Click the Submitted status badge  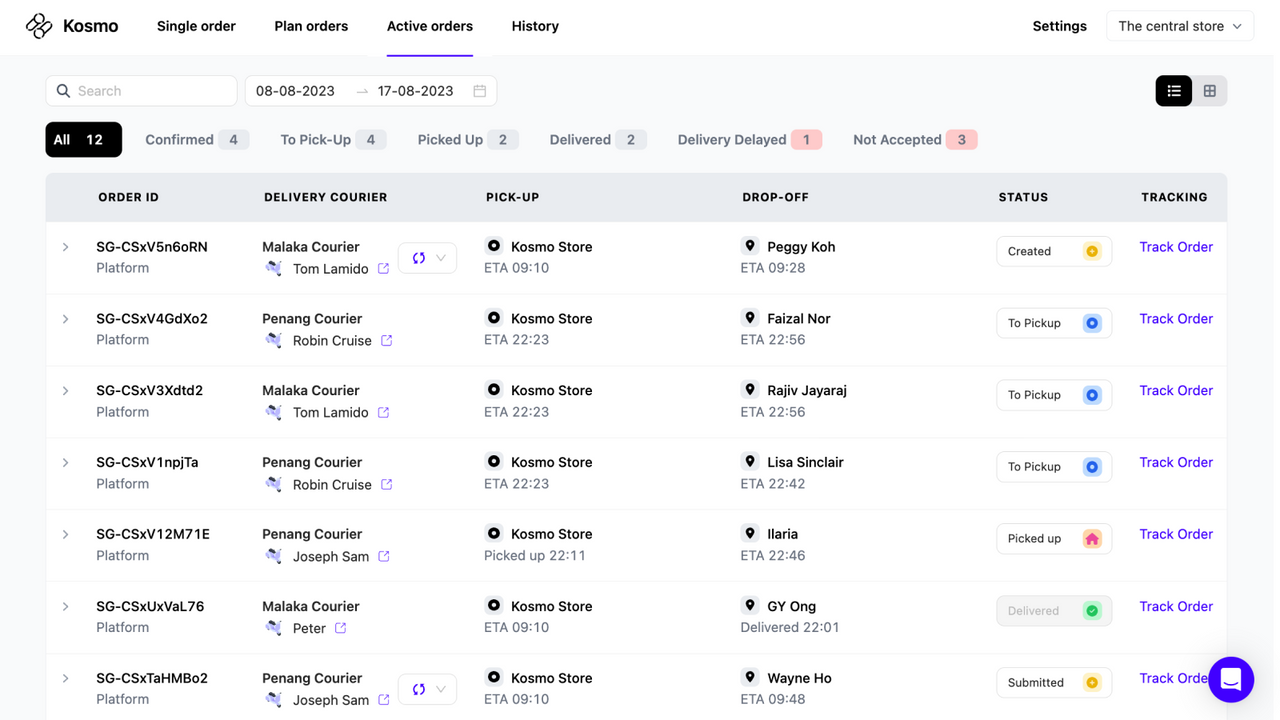[x=1054, y=683]
